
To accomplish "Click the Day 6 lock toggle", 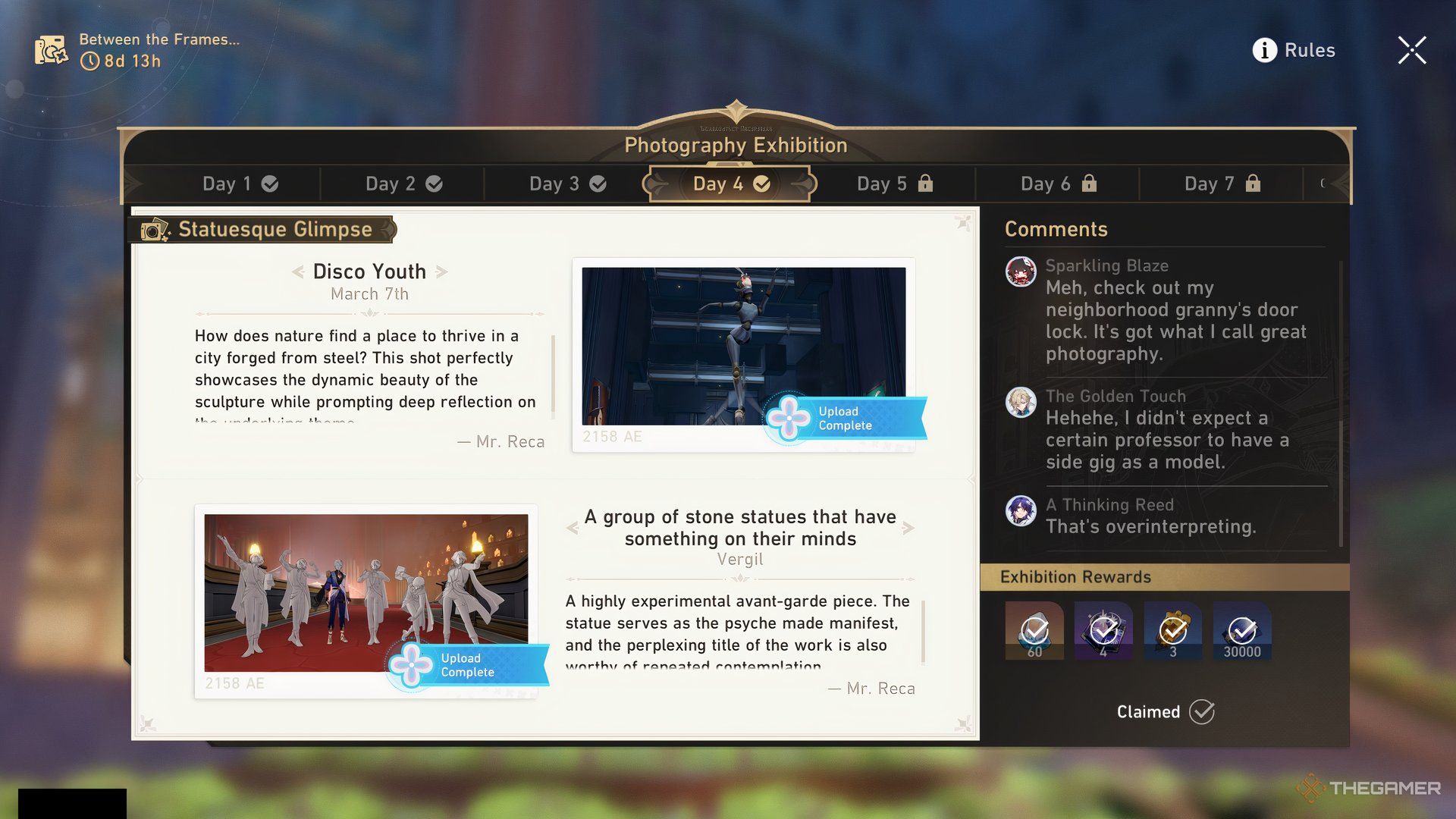I will (x=1059, y=183).
